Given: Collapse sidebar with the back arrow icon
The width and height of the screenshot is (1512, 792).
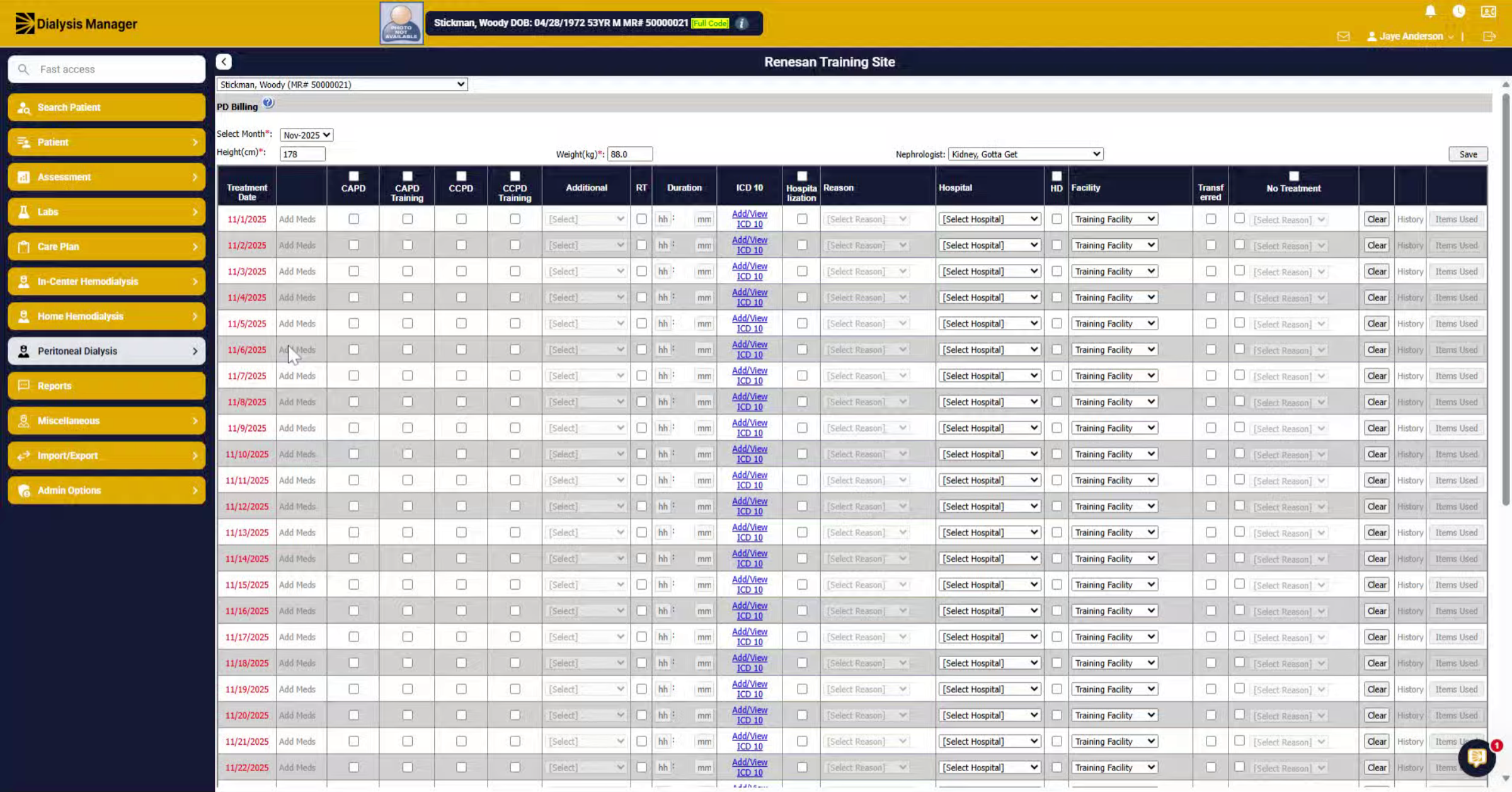Looking at the screenshot, I should click(224, 62).
